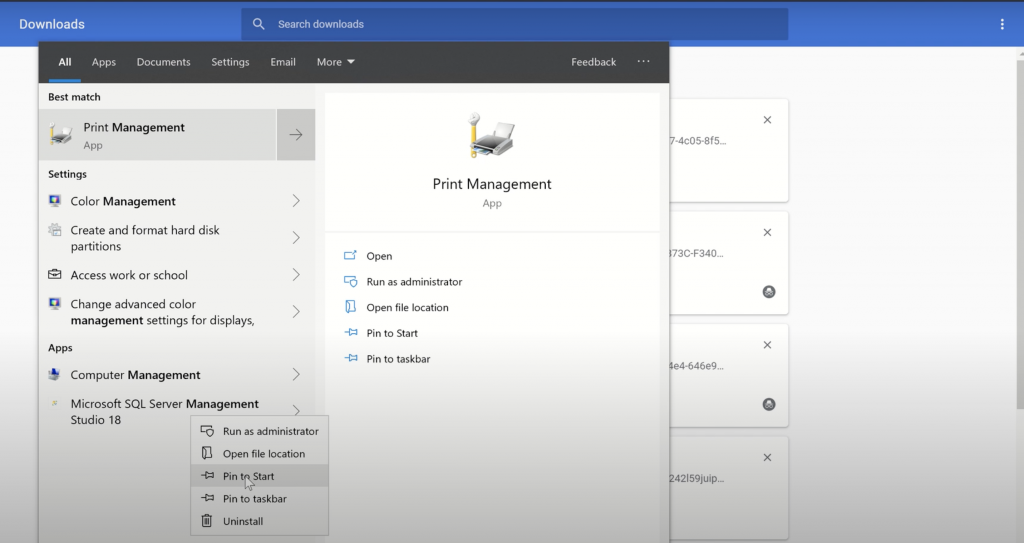Remove the 4e4-646e9 download entry

[x=767, y=344]
